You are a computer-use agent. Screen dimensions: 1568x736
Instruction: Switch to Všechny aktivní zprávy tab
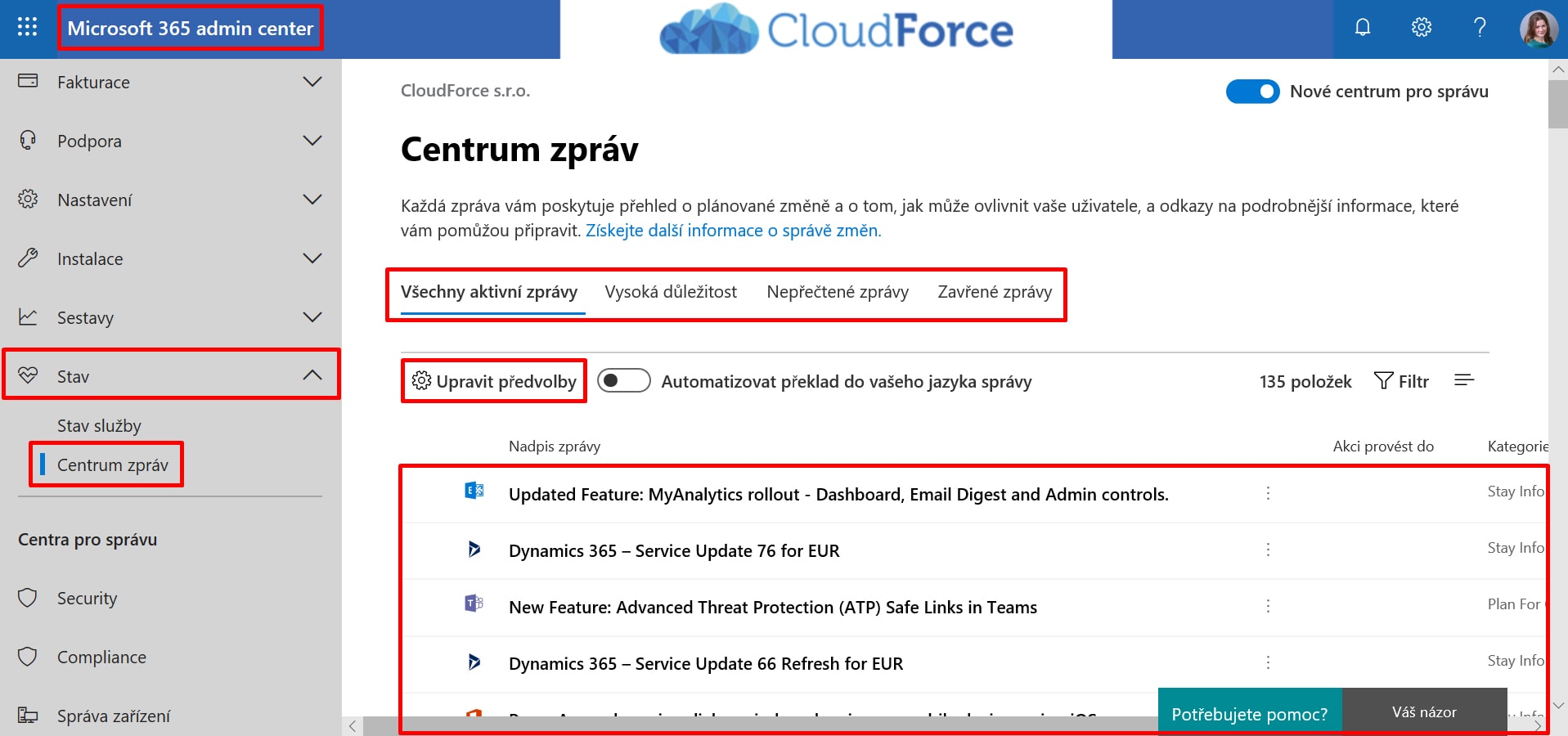tap(489, 292)
